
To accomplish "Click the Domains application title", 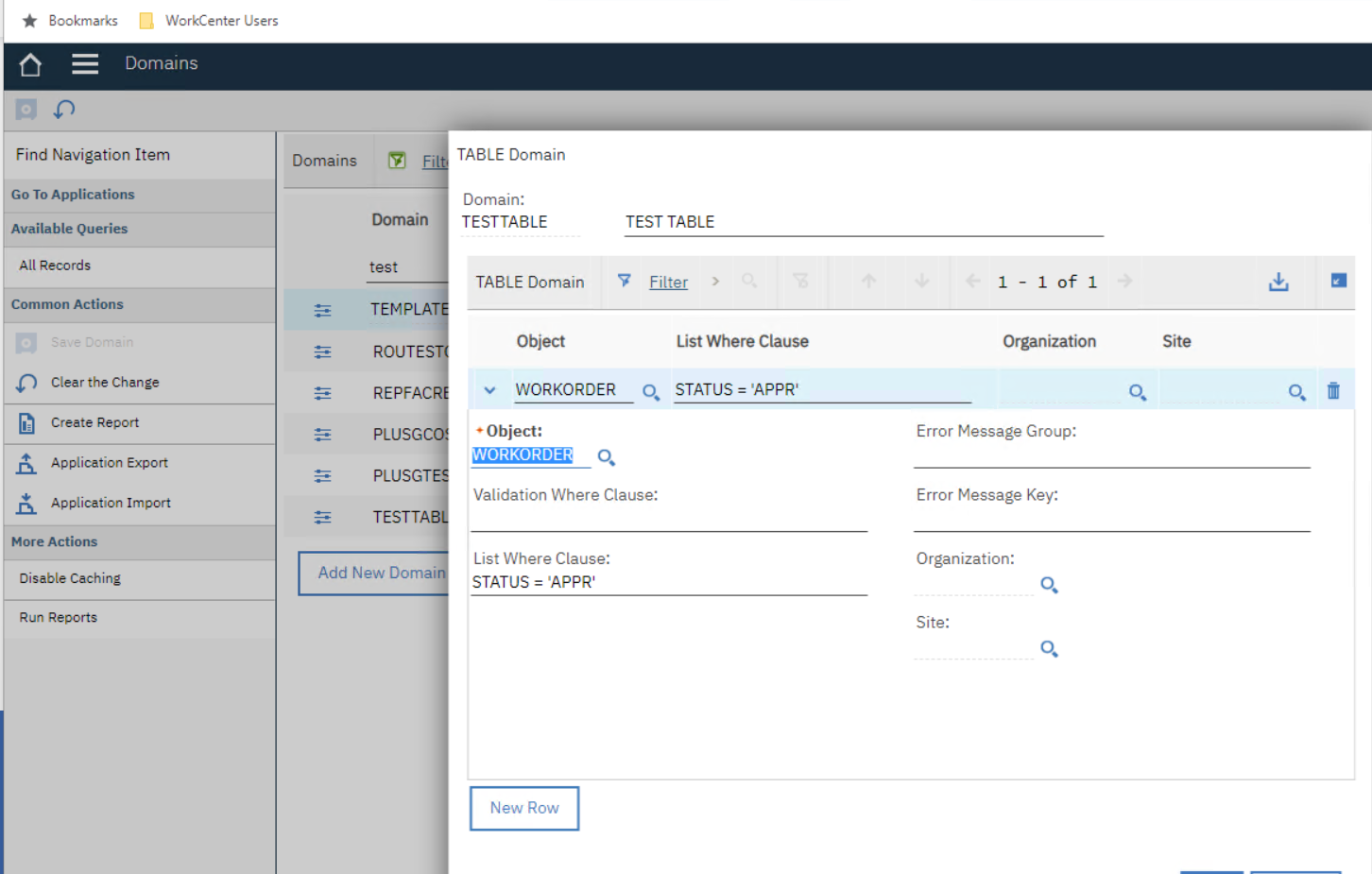I will point(162,63).
